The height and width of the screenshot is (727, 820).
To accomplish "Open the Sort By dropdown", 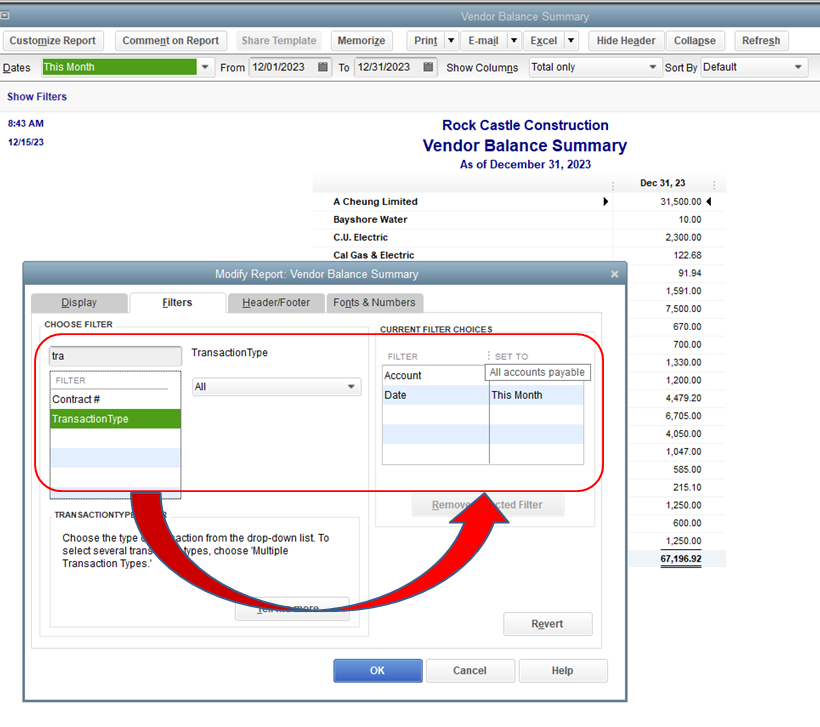I will [x=798, y=67].
